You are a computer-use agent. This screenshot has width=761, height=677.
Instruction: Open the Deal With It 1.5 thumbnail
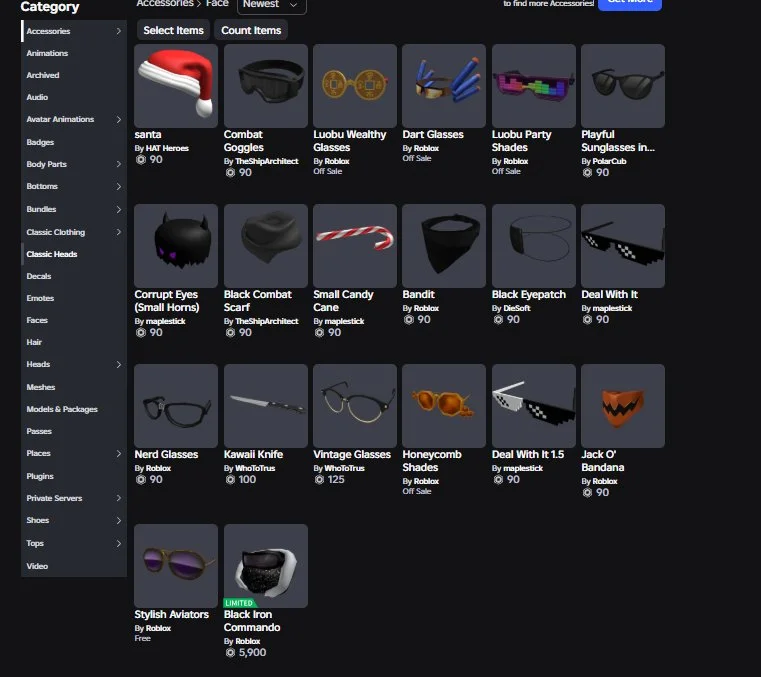(534, 406)
